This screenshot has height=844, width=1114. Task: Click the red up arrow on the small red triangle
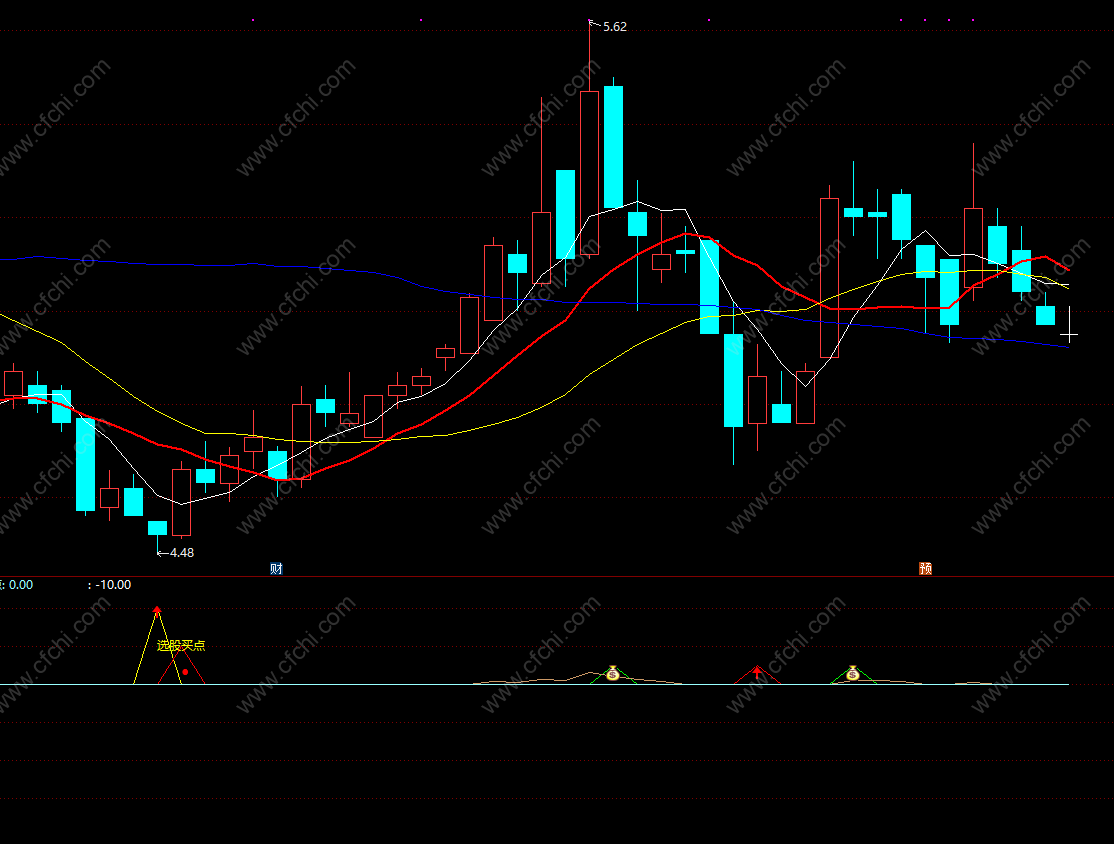coord(757,671)
